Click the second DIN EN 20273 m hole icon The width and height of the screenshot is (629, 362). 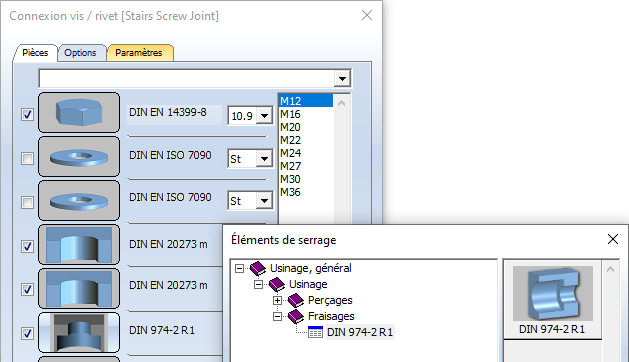[x=79, y=289]
